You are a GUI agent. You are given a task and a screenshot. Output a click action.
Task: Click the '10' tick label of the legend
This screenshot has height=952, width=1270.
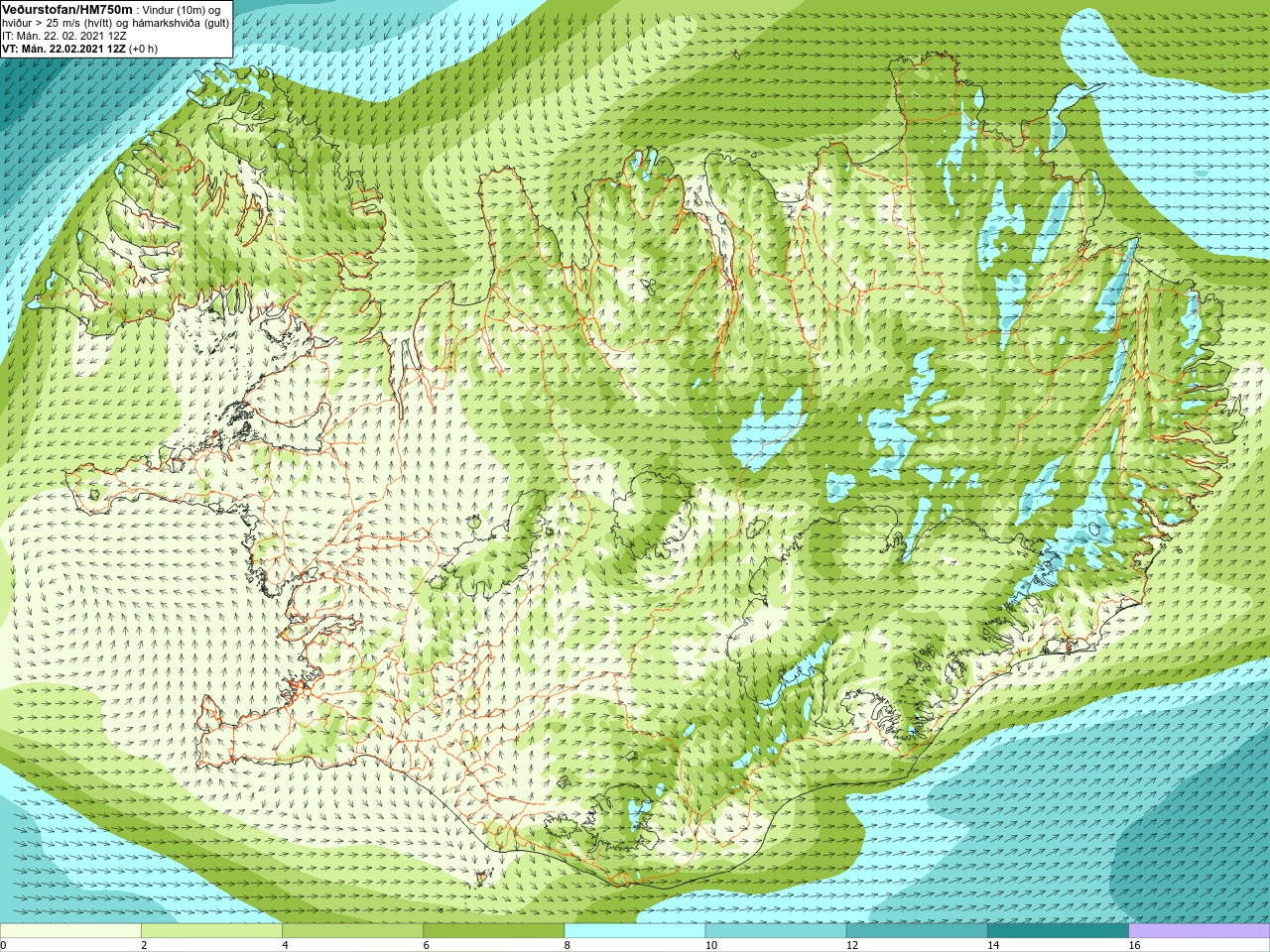711,945
